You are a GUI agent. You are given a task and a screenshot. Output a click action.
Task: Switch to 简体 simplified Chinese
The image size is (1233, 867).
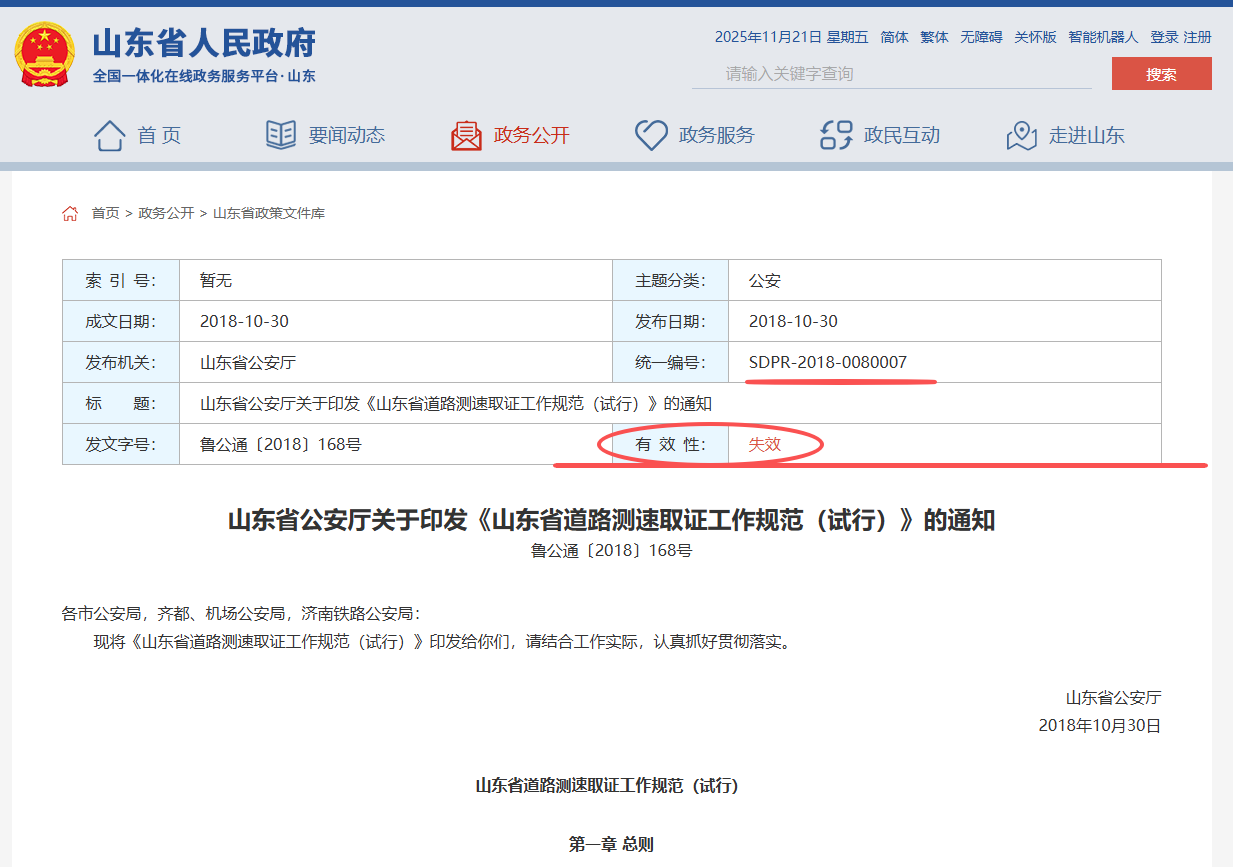(x=894, y=37)
